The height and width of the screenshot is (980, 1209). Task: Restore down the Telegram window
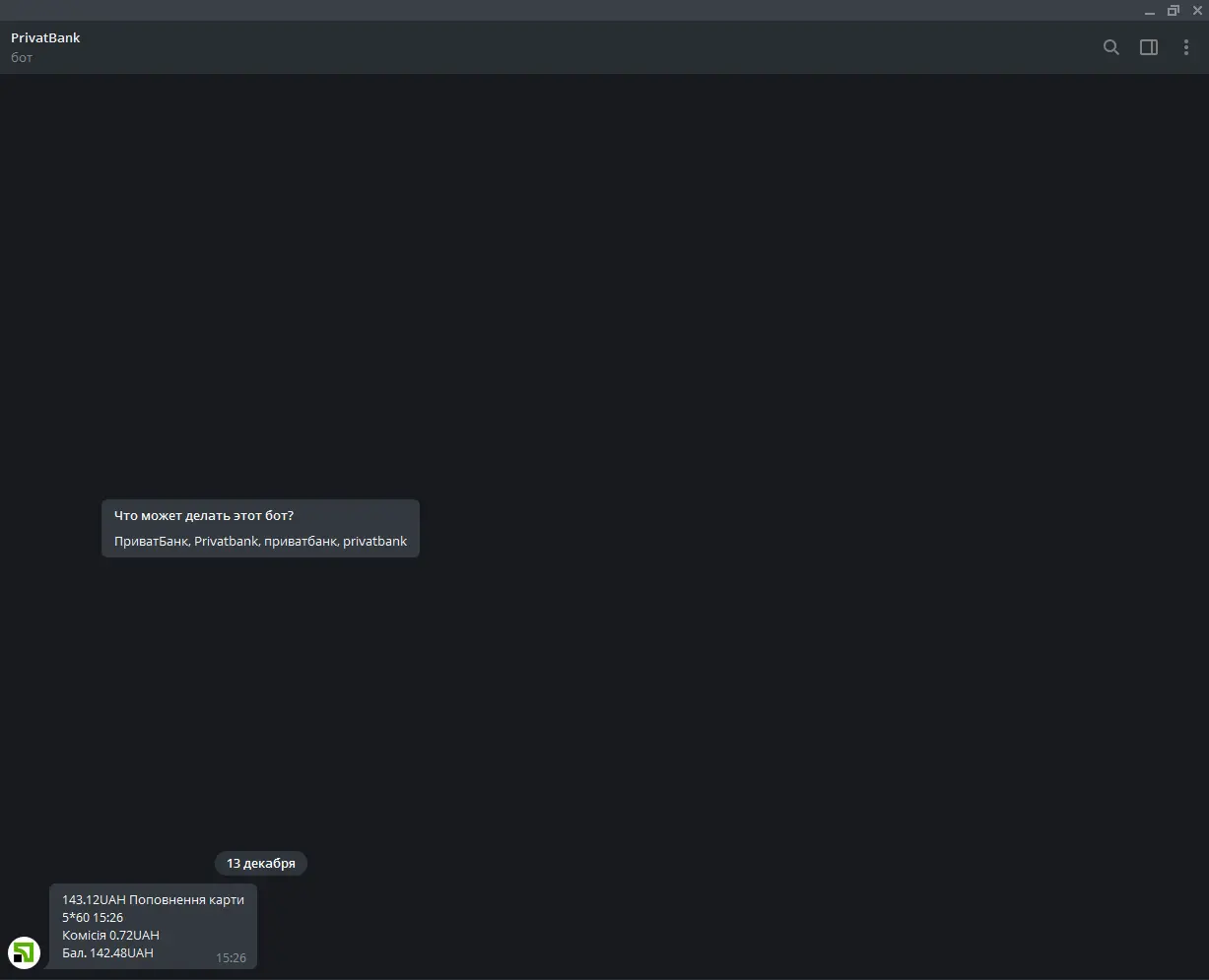click(1174, 11)
